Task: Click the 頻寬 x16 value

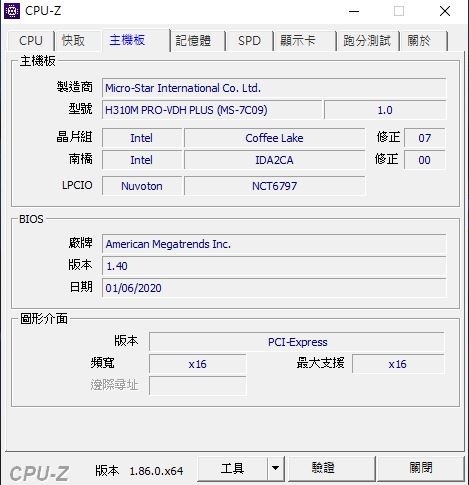Action: (198, 364)
